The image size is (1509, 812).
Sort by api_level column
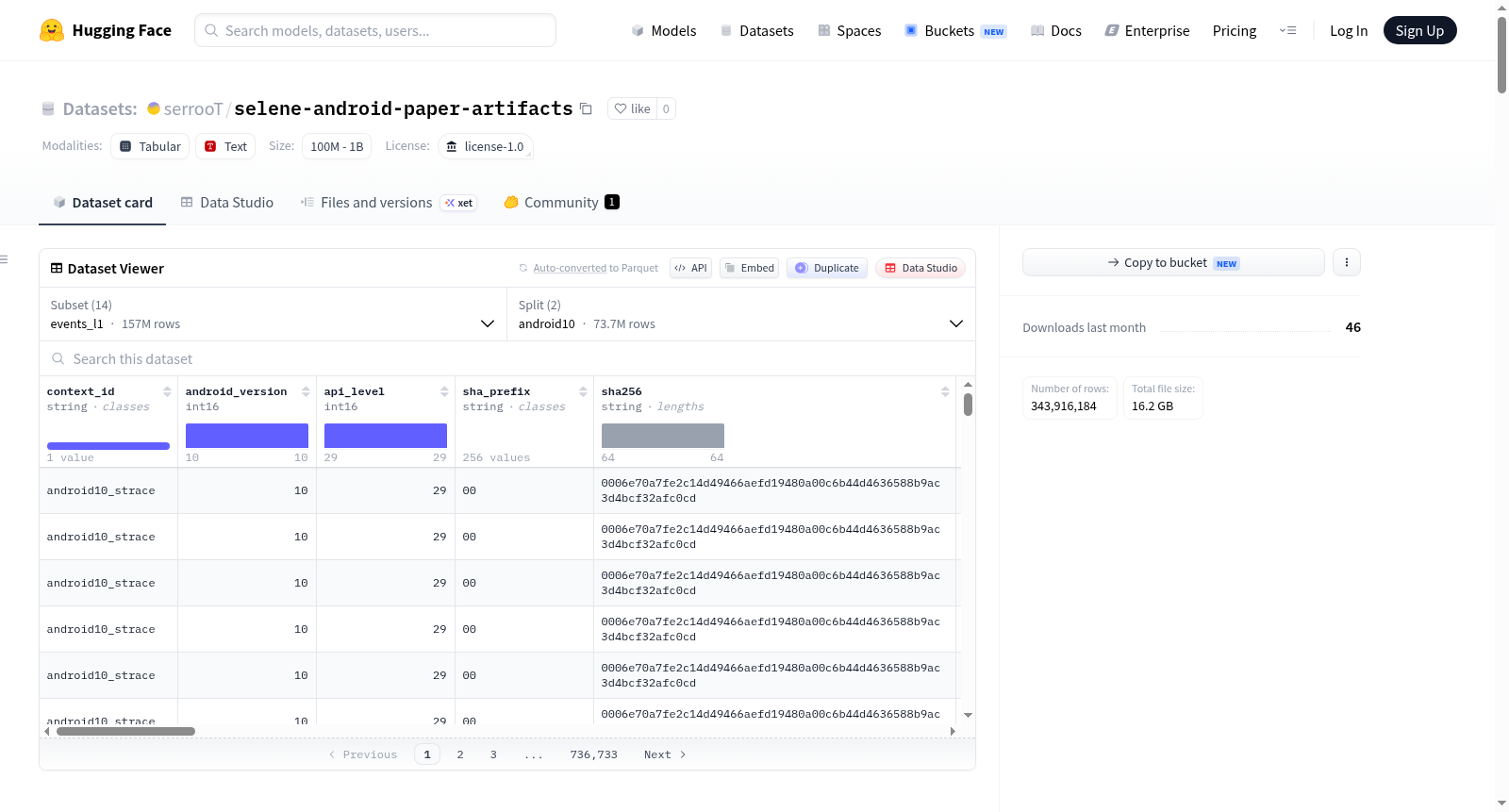coord(444,391)
